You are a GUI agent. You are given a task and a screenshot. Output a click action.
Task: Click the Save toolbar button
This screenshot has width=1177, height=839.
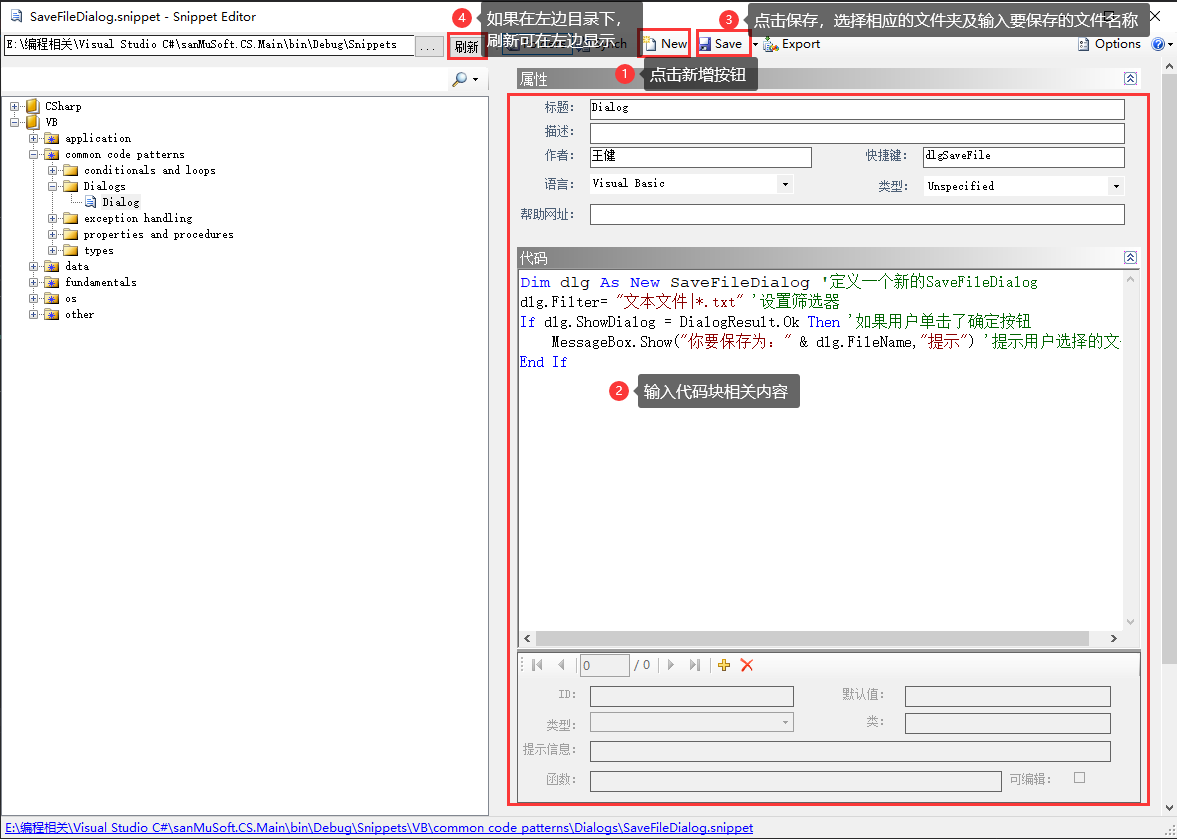tap(721, 44)
